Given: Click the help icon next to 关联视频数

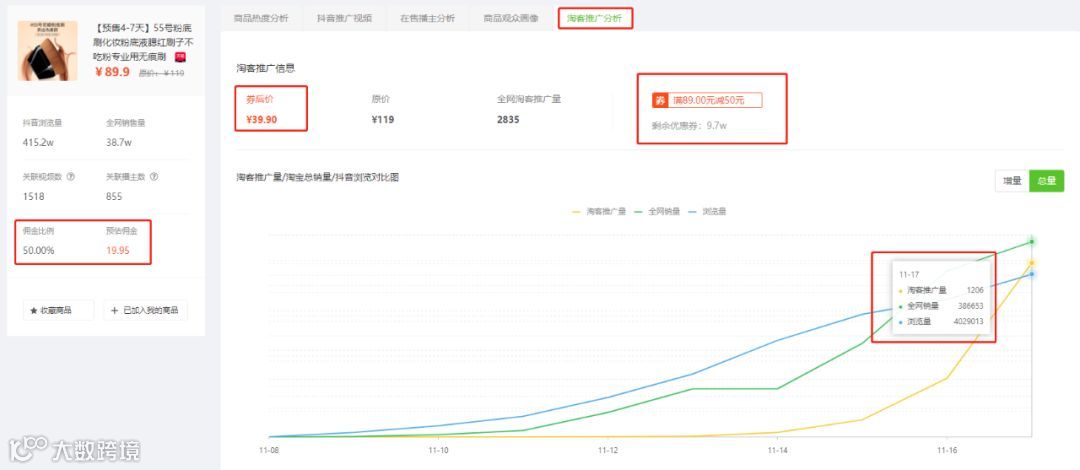Looking at the screenshot, I should click(x=70, y=176).
